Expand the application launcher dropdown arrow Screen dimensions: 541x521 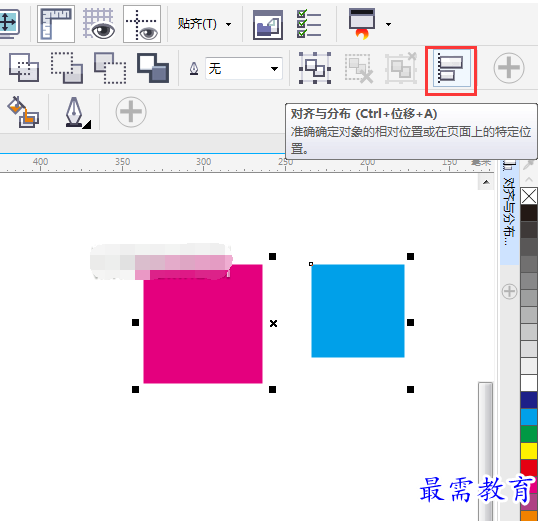(x=388, y=24)
